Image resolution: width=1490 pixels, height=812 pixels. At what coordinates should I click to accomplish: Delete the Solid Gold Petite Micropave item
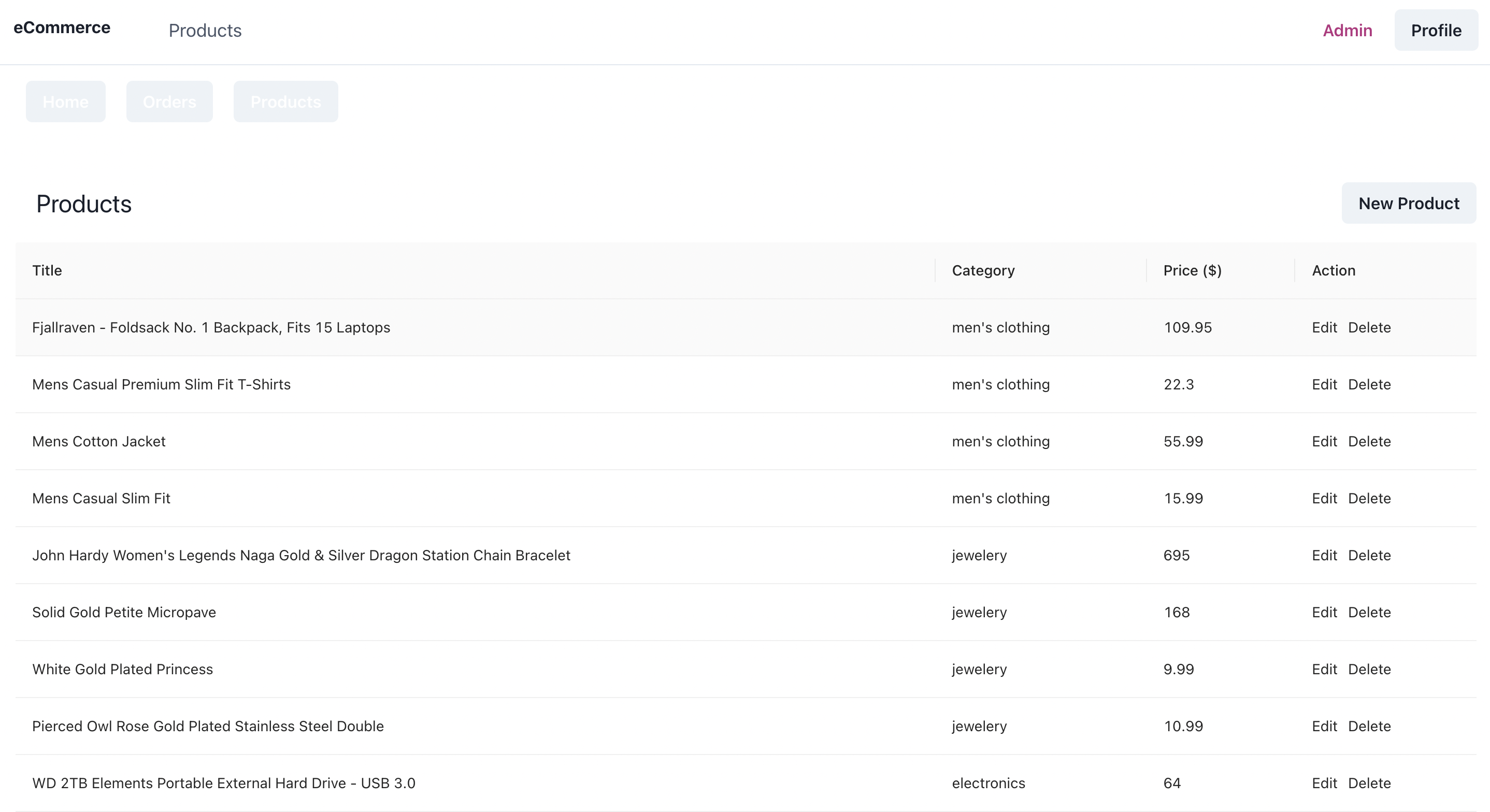(x=1370, y=612)
